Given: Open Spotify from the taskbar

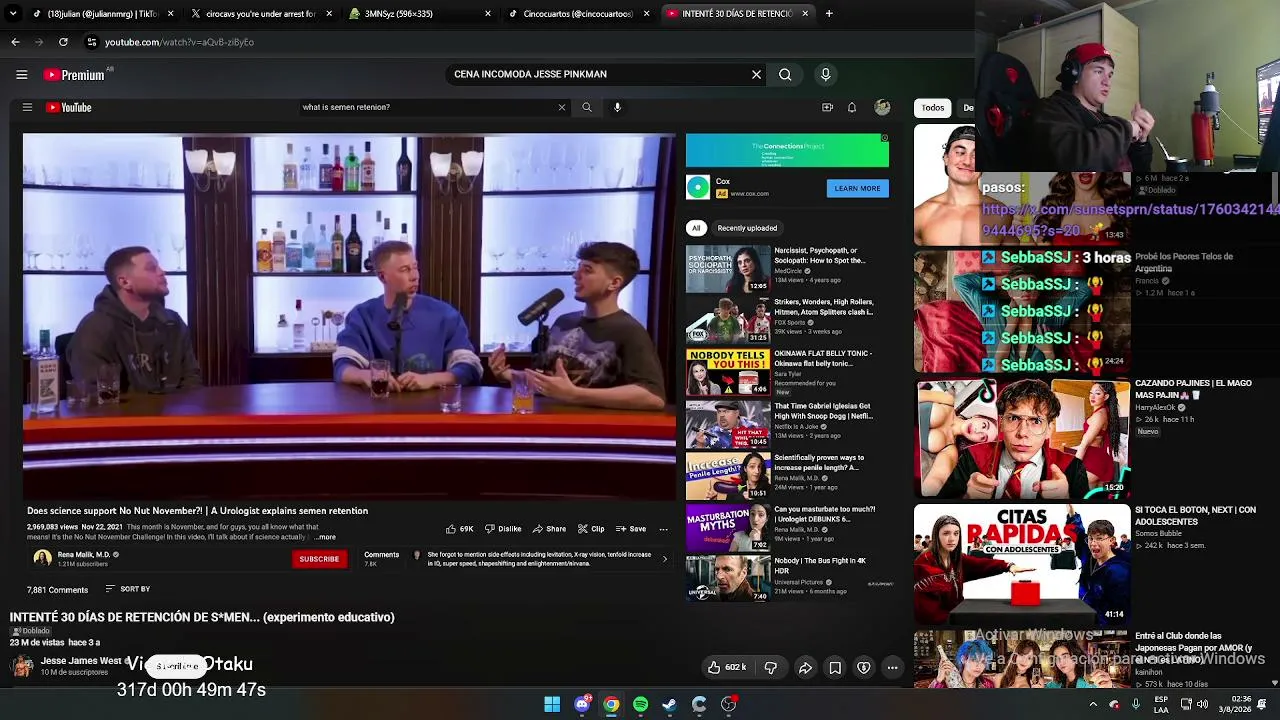Looking at the screenshot, I should [640, 704].
